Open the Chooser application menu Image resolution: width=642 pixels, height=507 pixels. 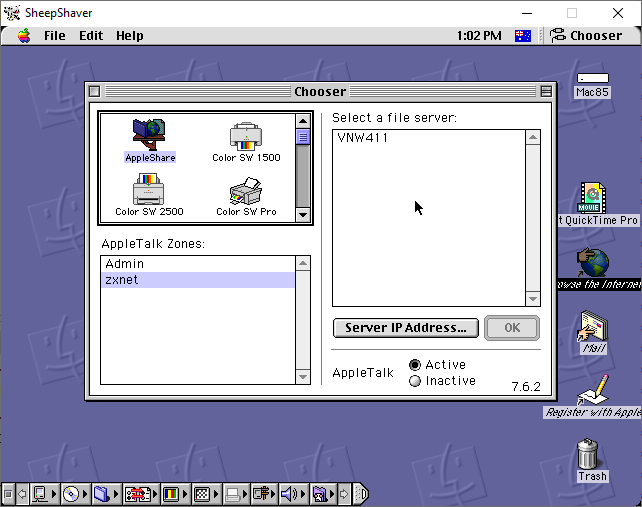[586, 36]
